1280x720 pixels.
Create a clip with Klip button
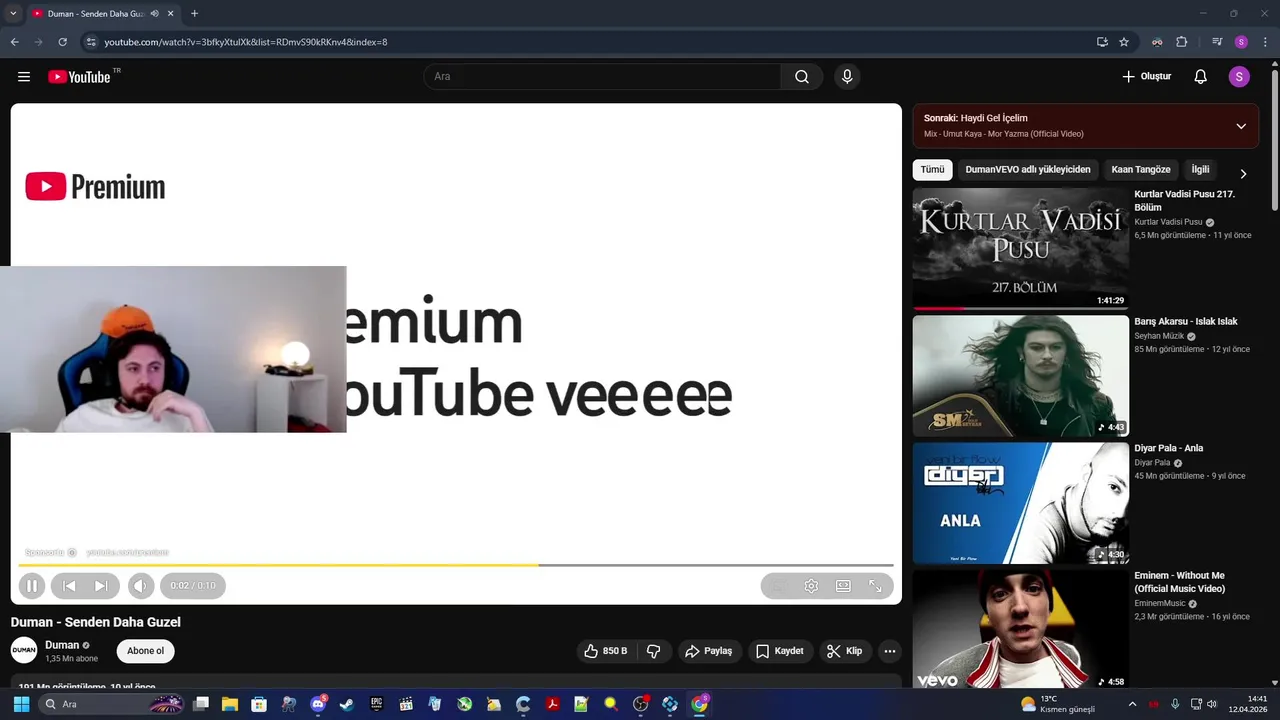click(845, 651)
